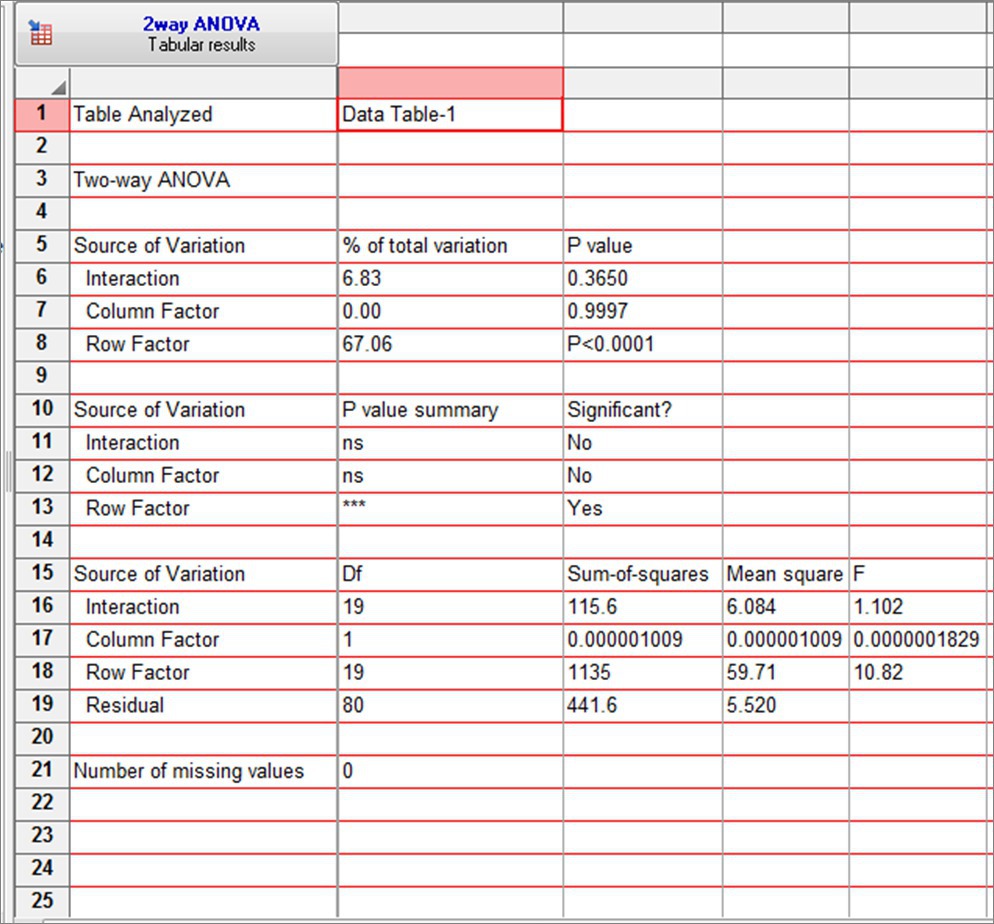Click the '% of total variation' header cell
This screenshot has width=994, height=924.
450,245
